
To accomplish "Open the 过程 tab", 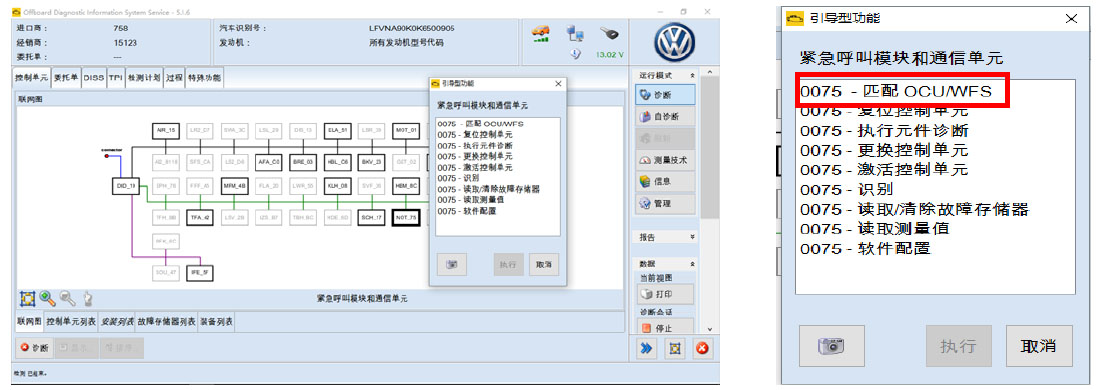I will tap(174, 78).
